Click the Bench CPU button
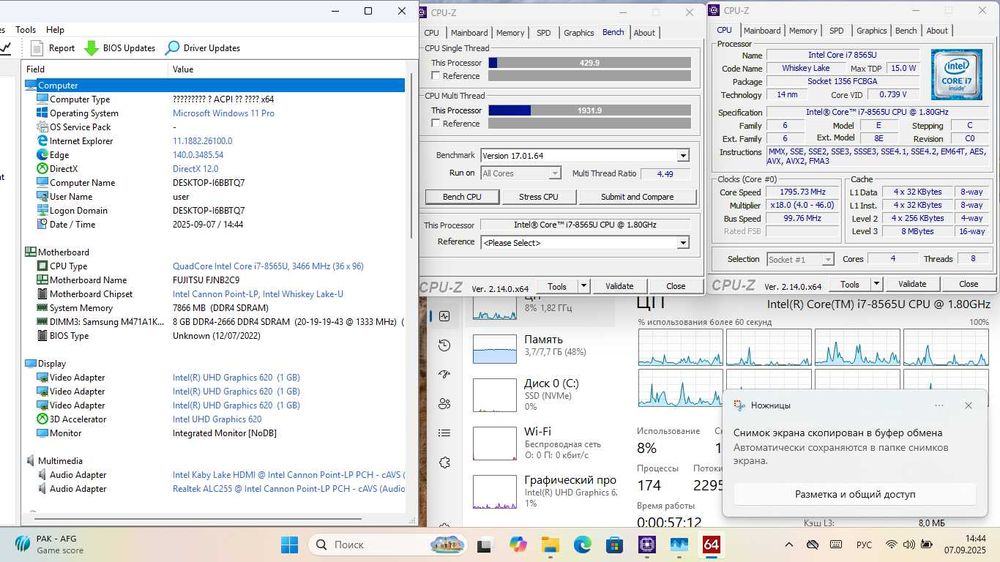This screenshot has height=562, width=1000. coord(462,196)
